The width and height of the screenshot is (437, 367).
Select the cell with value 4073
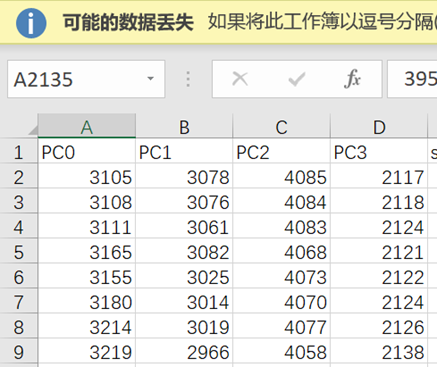pyautogui.click(x=281, y=277)
